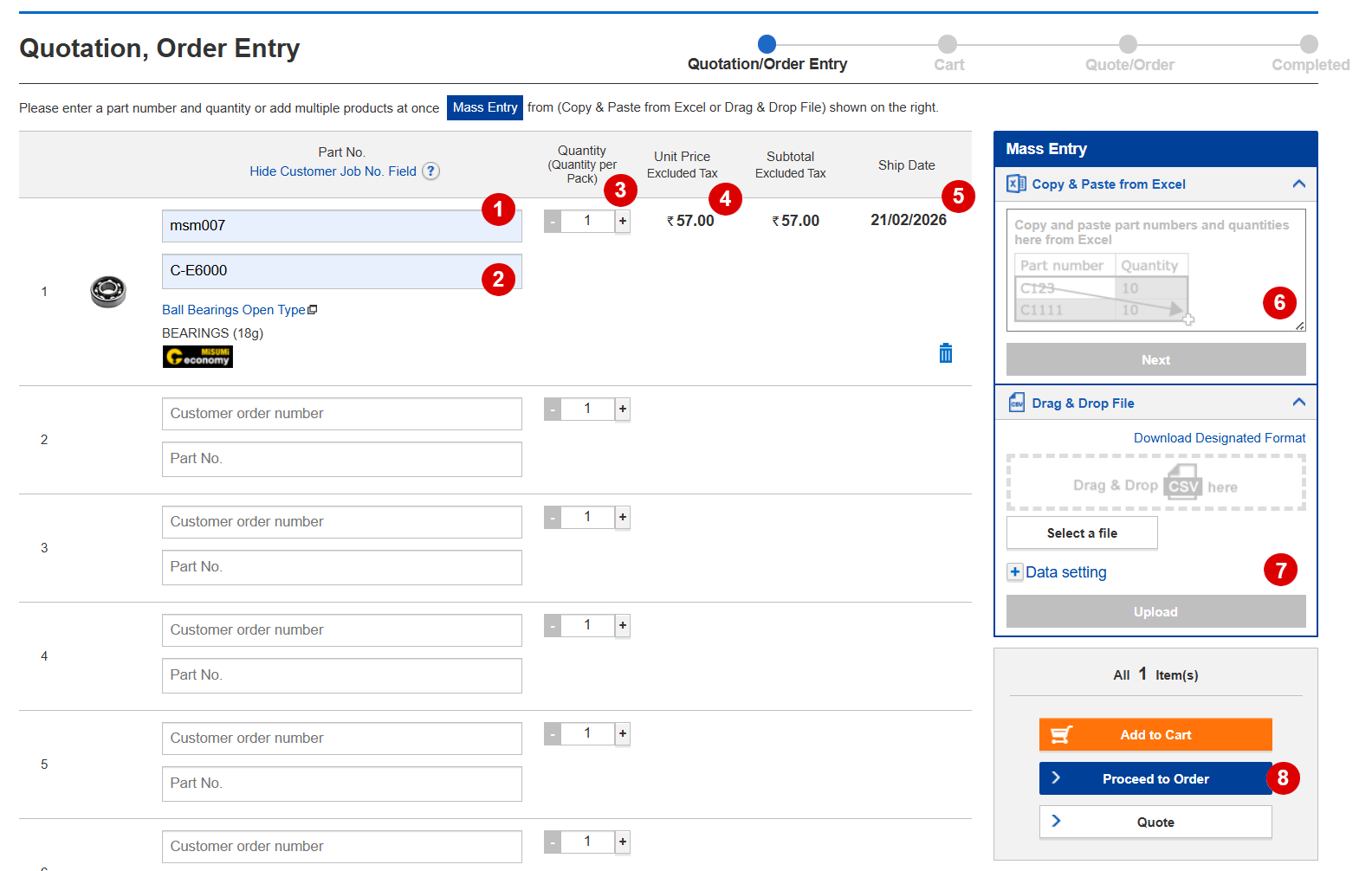The image size is (1372, 871).
Task: Click the Cart step in progress bar
Action: 948,44
